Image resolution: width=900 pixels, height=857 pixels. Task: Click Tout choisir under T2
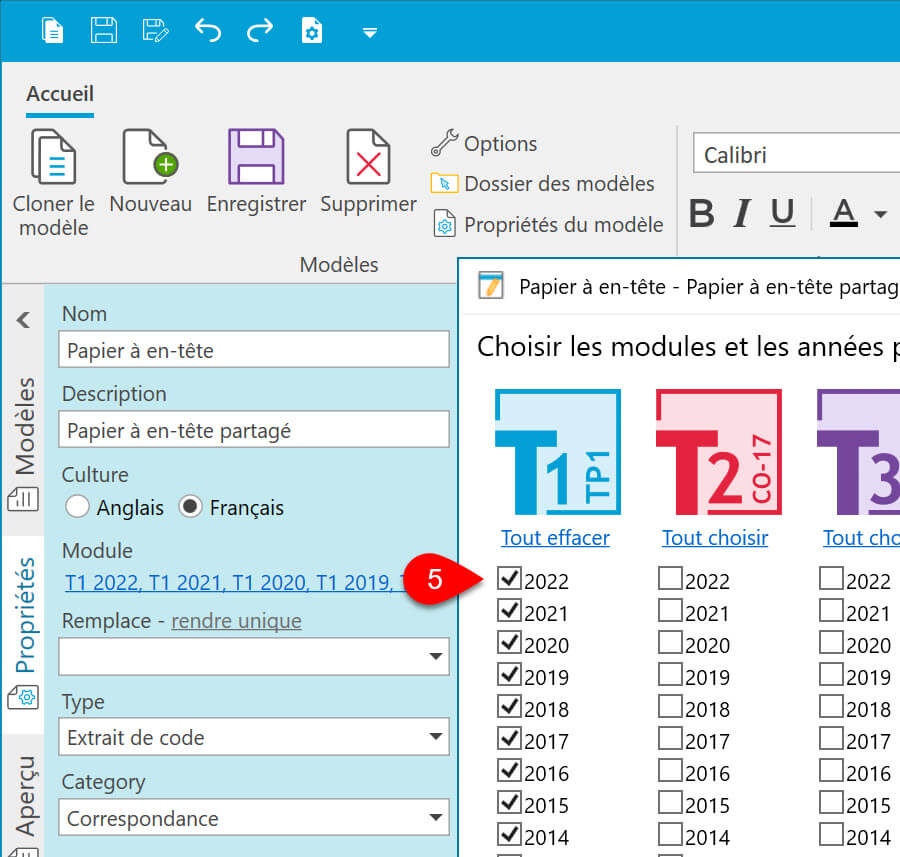pyautogui.click(x=715, y=538)
